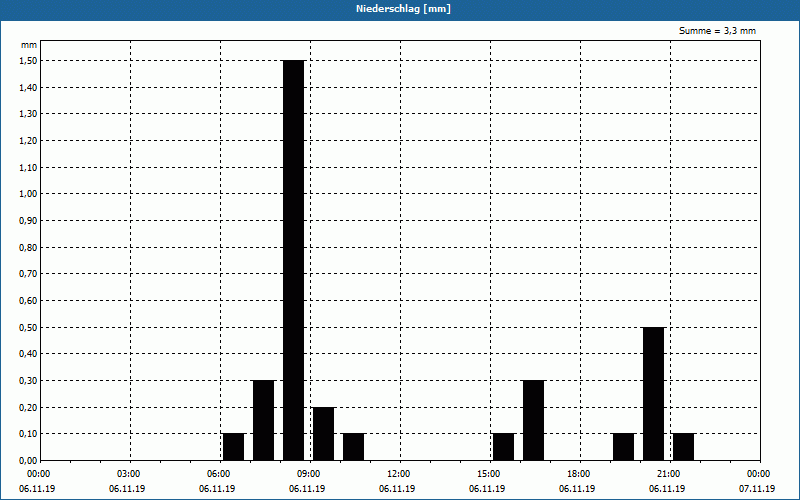
Task: Click the 00:00 time label above 06.11.19
Action: 38,474
